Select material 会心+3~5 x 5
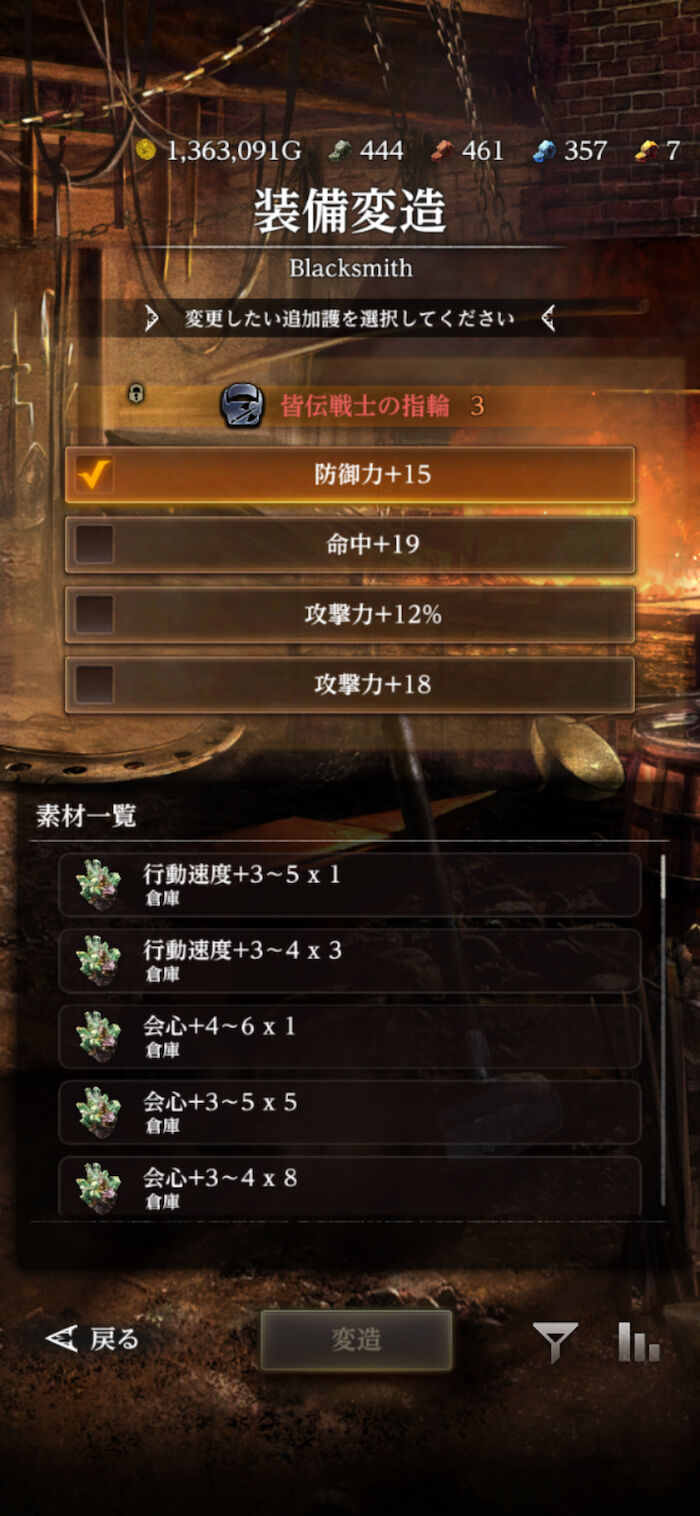The width and height of the screenshot is (700, 1516). (x=349, y=1113)
